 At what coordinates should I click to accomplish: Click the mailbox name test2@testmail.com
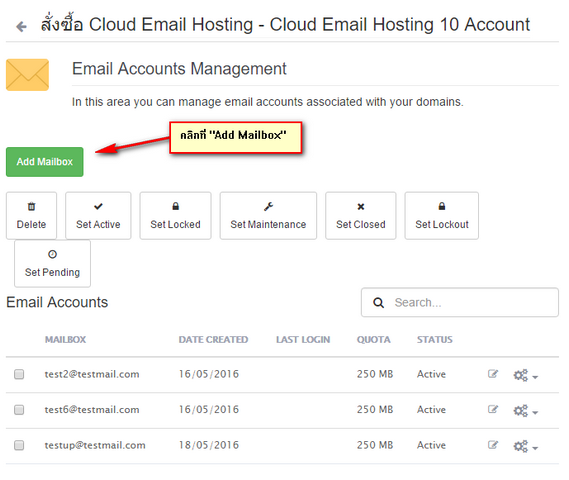(92, 374)
